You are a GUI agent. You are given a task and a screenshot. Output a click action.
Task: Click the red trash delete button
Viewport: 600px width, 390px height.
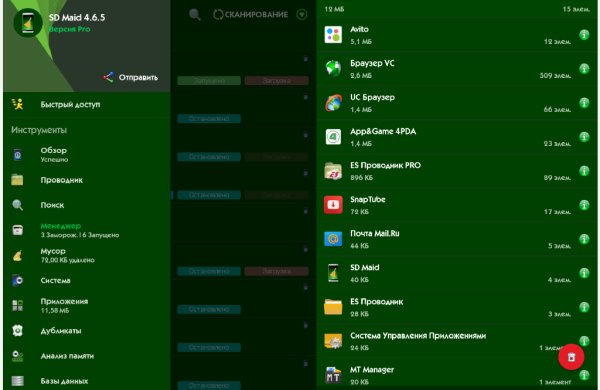point(571,357)
